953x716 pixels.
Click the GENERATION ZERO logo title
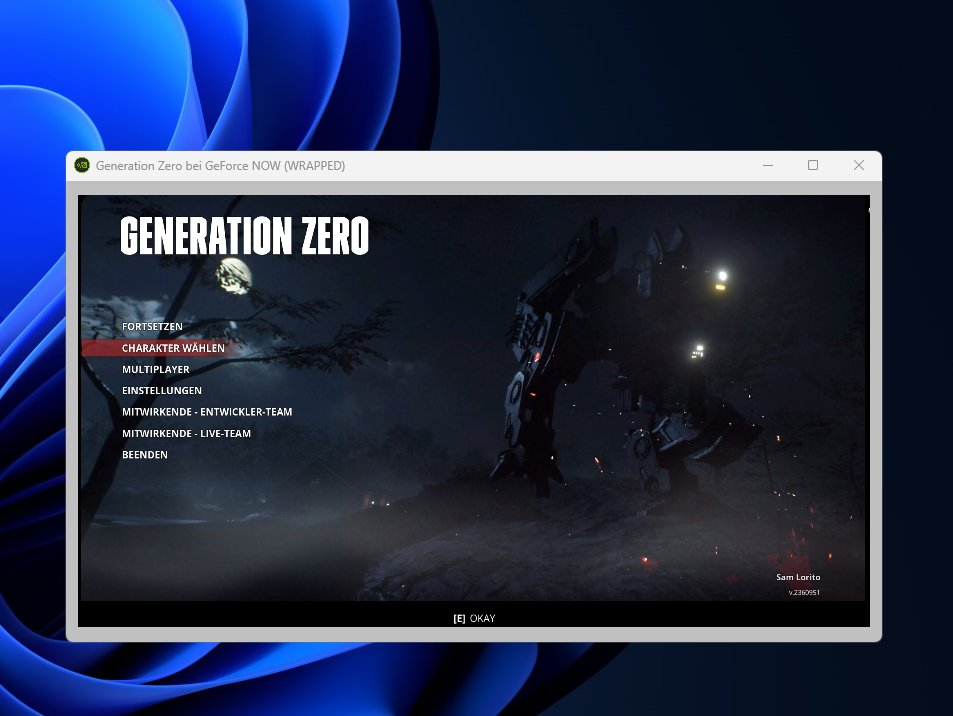[244, 235]
